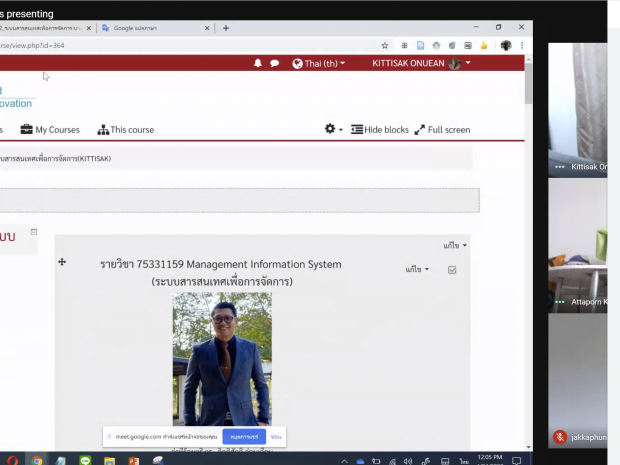
Task: Click the blue stop sharing button
Action: point(244,437)
